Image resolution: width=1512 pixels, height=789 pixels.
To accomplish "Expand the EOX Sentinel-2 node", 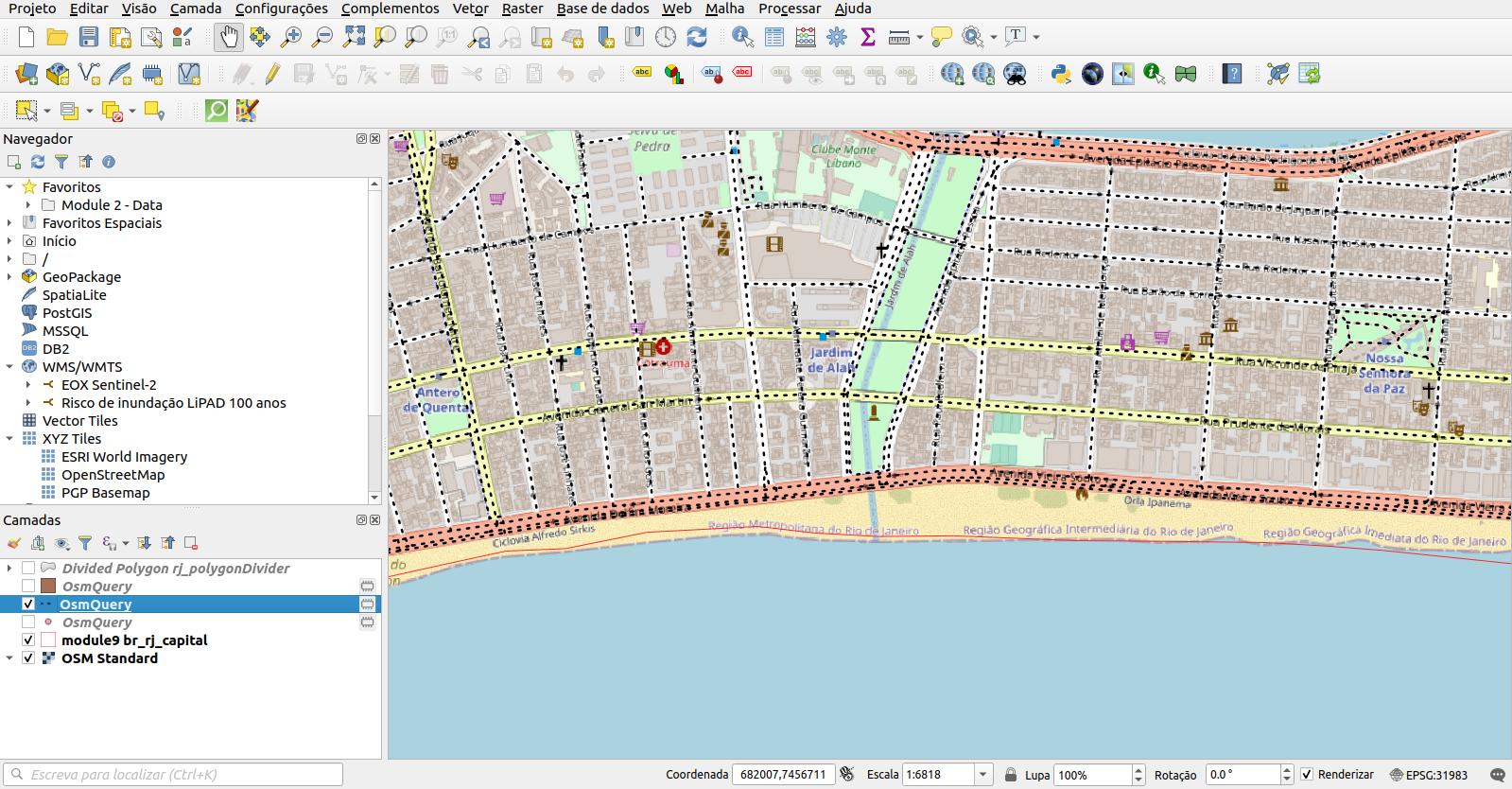I will point(28,385).
